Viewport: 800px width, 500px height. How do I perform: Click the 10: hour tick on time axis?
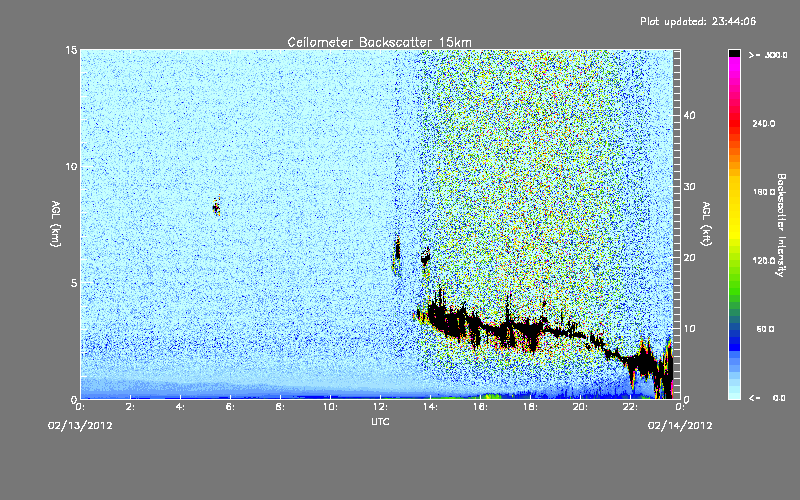(x=330, y=407)
